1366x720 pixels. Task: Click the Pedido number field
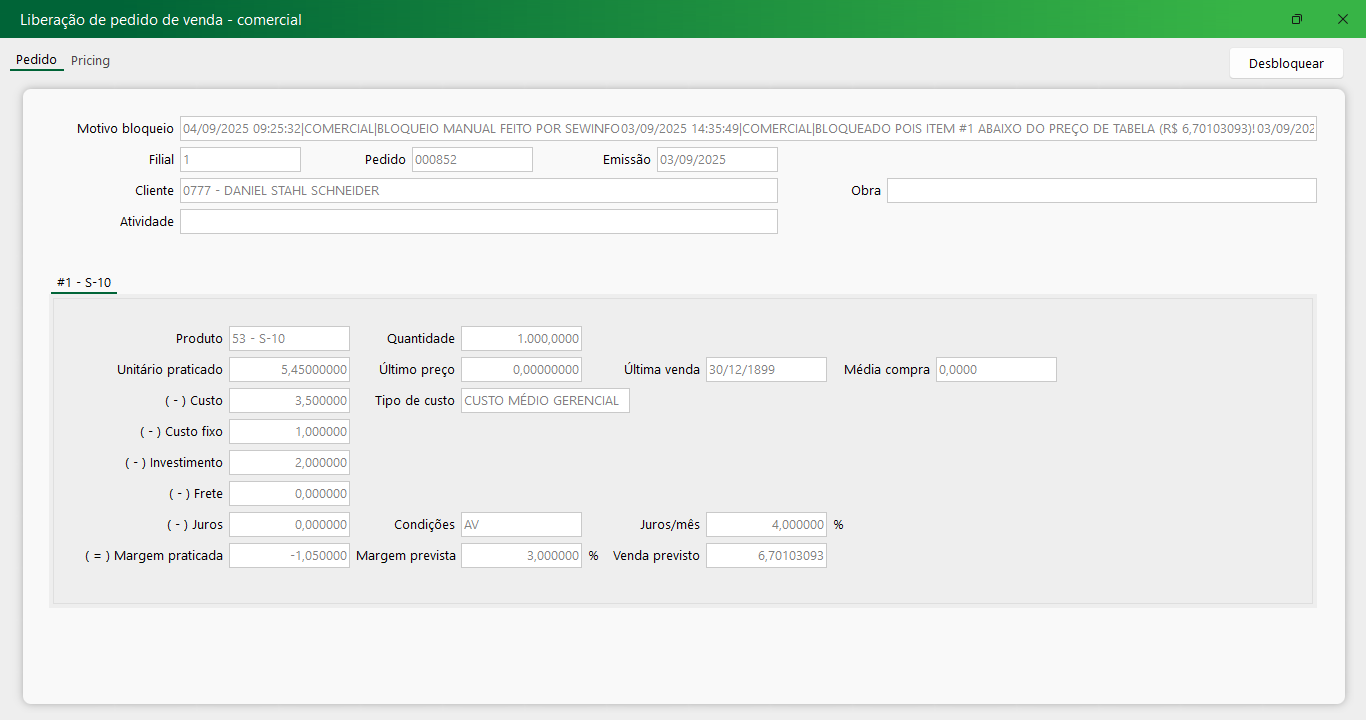tap(472, 160)
